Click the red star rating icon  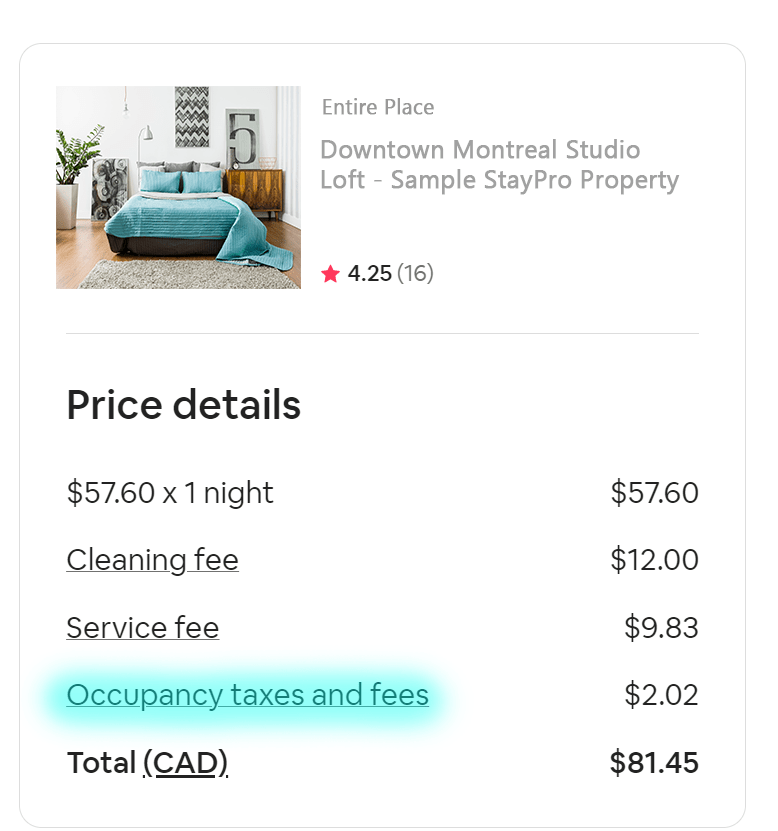coord(330,274)
